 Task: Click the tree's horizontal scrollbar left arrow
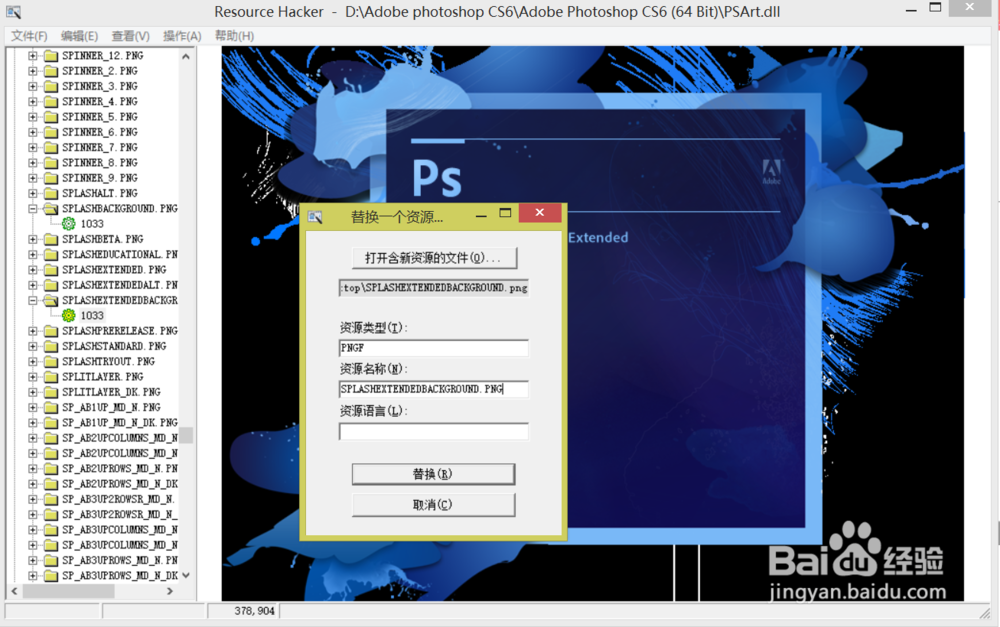tap(14, 591)
